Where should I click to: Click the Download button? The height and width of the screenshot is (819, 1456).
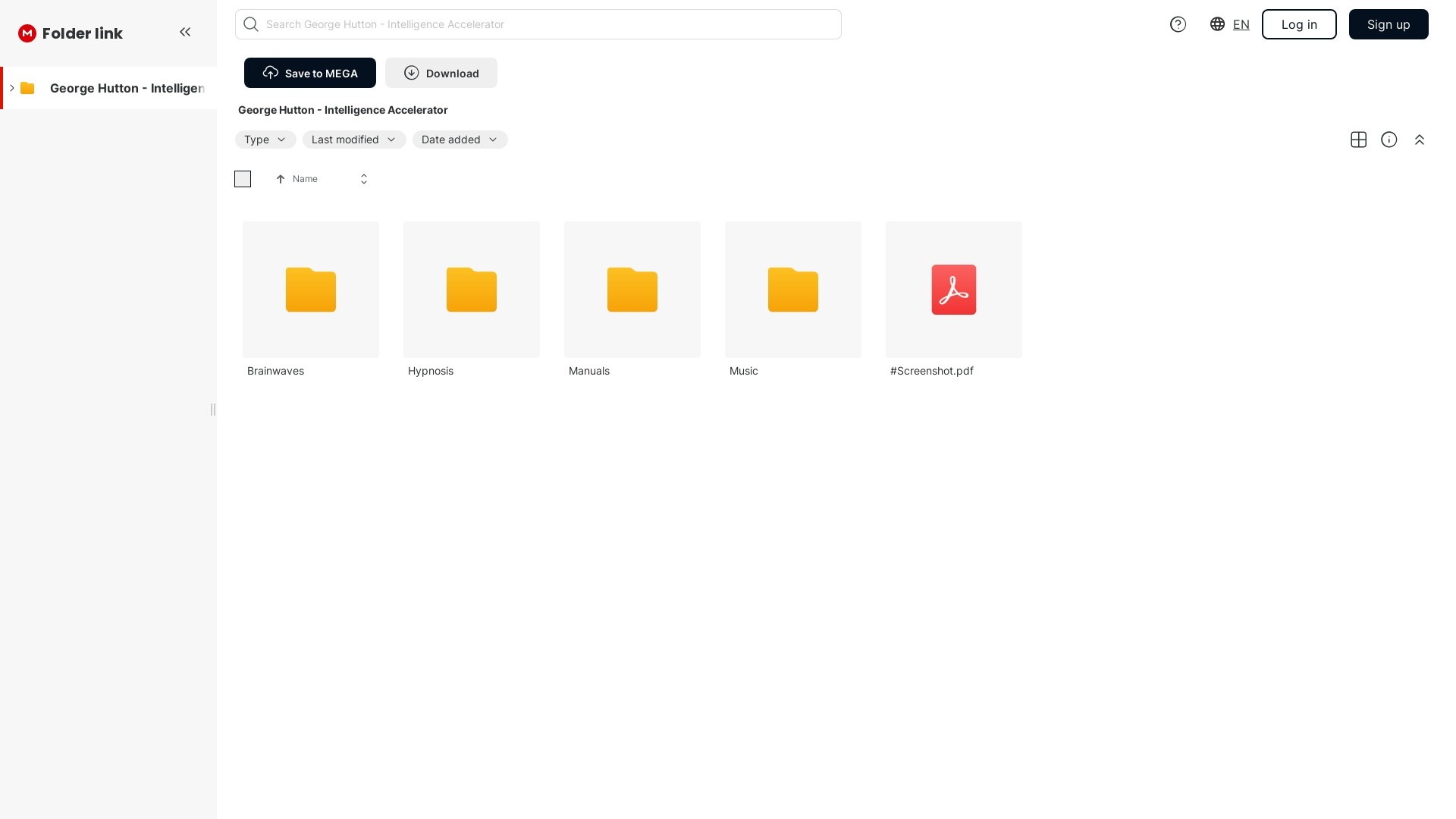[441, 73]
